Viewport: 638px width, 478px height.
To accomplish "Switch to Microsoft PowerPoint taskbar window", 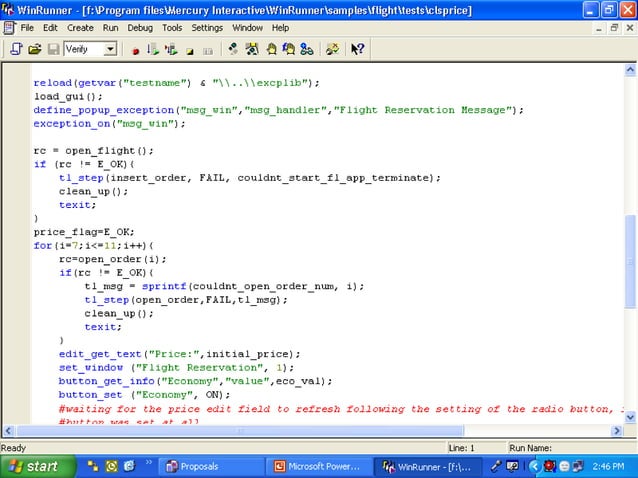I will tap(319, 467).
